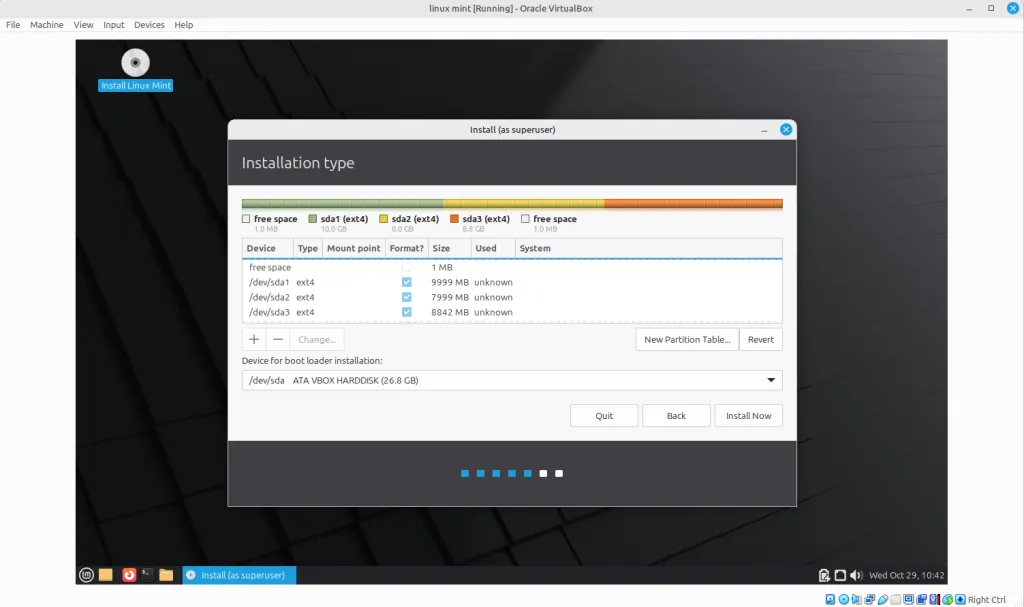Screen dimensions: 1024x607
Task: Uncheck the Format checkbox for /dev/sda1
Action: 406,283
